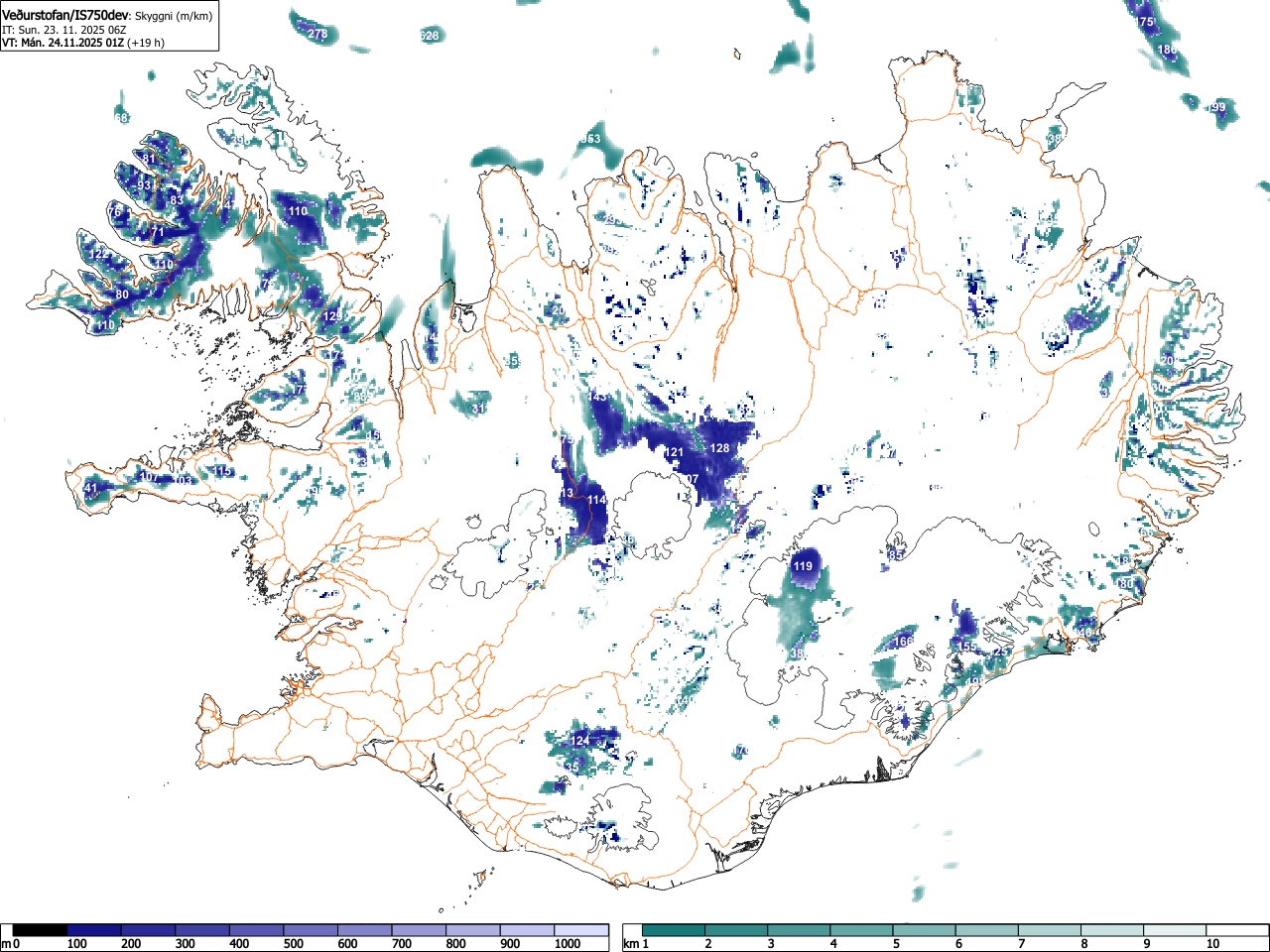This screenshot has height=952, width=1270.
Task: Select the 300–400 m legend swatch
Action: [202, 930]
